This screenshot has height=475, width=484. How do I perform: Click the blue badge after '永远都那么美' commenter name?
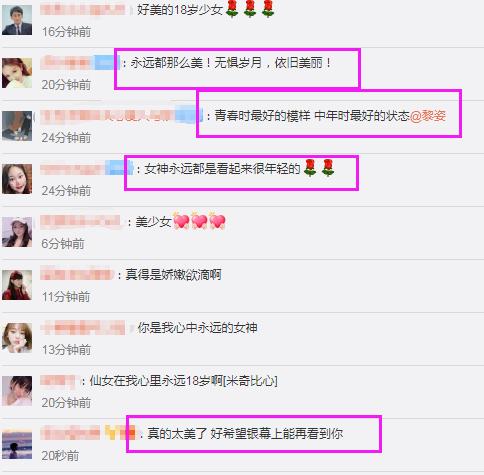coord(105,63)
